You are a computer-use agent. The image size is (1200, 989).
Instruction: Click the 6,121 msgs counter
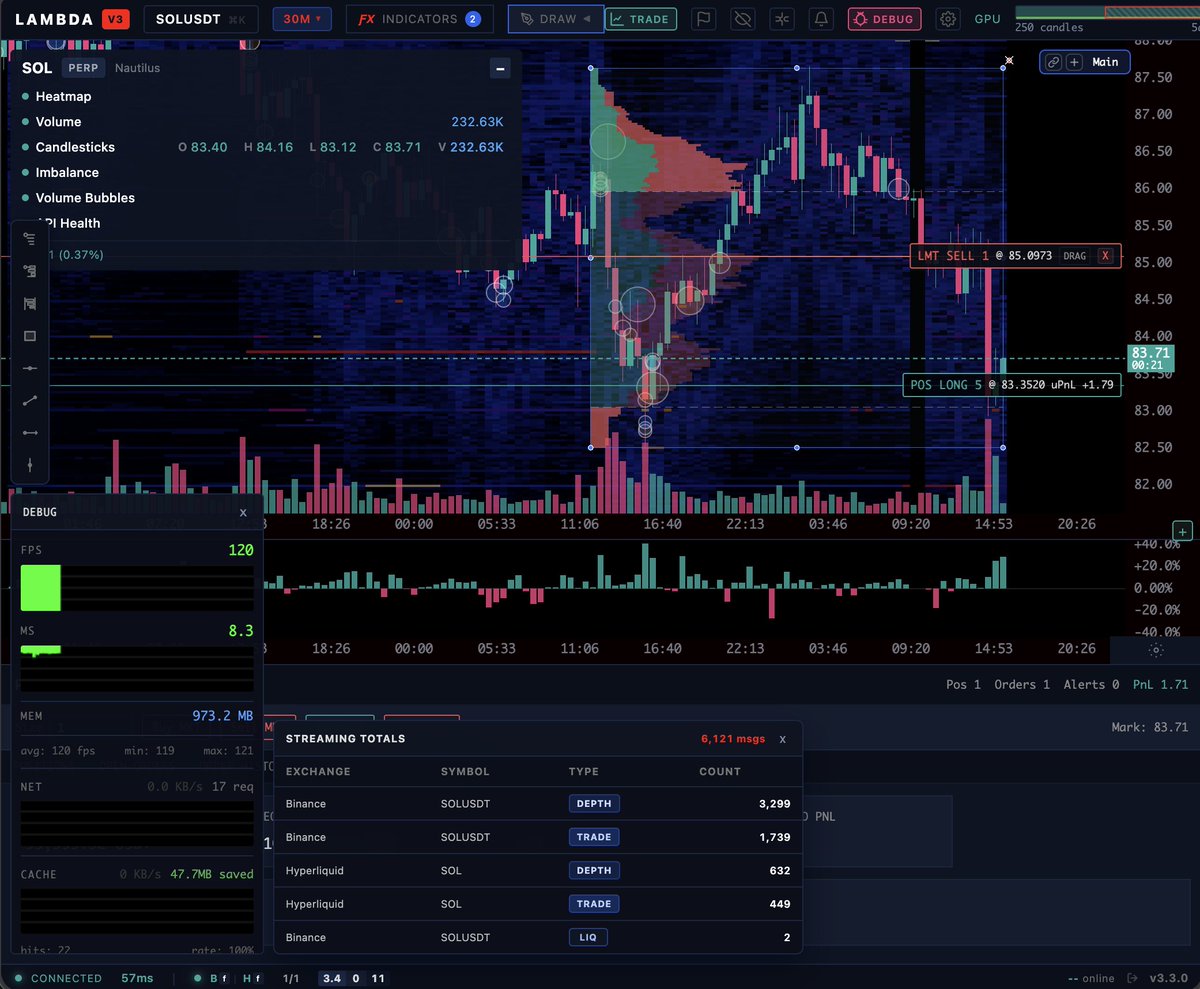point(733,739)
